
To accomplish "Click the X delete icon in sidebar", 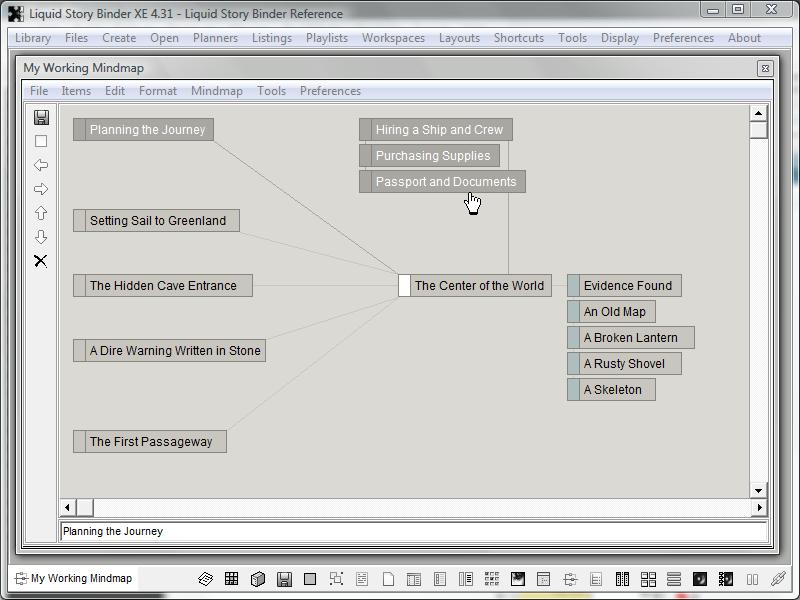I will pos(41,261).
